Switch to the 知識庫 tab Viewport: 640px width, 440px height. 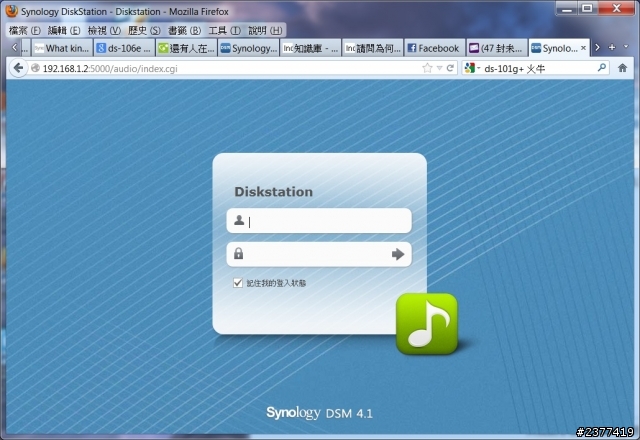pos(311,48)
